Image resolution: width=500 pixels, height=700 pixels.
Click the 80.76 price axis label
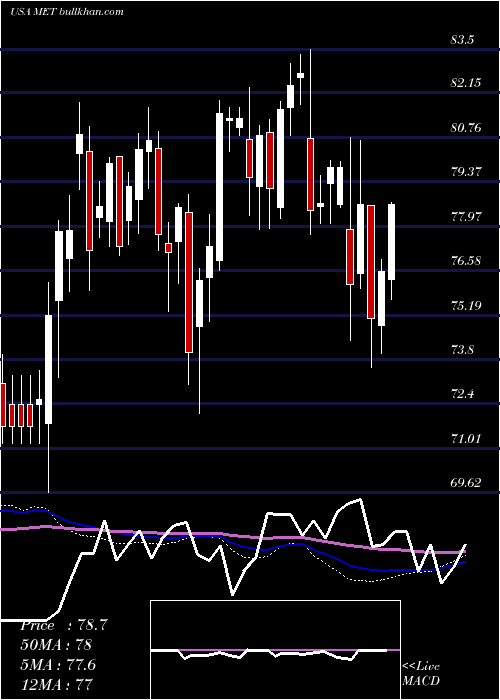point(466,128)
